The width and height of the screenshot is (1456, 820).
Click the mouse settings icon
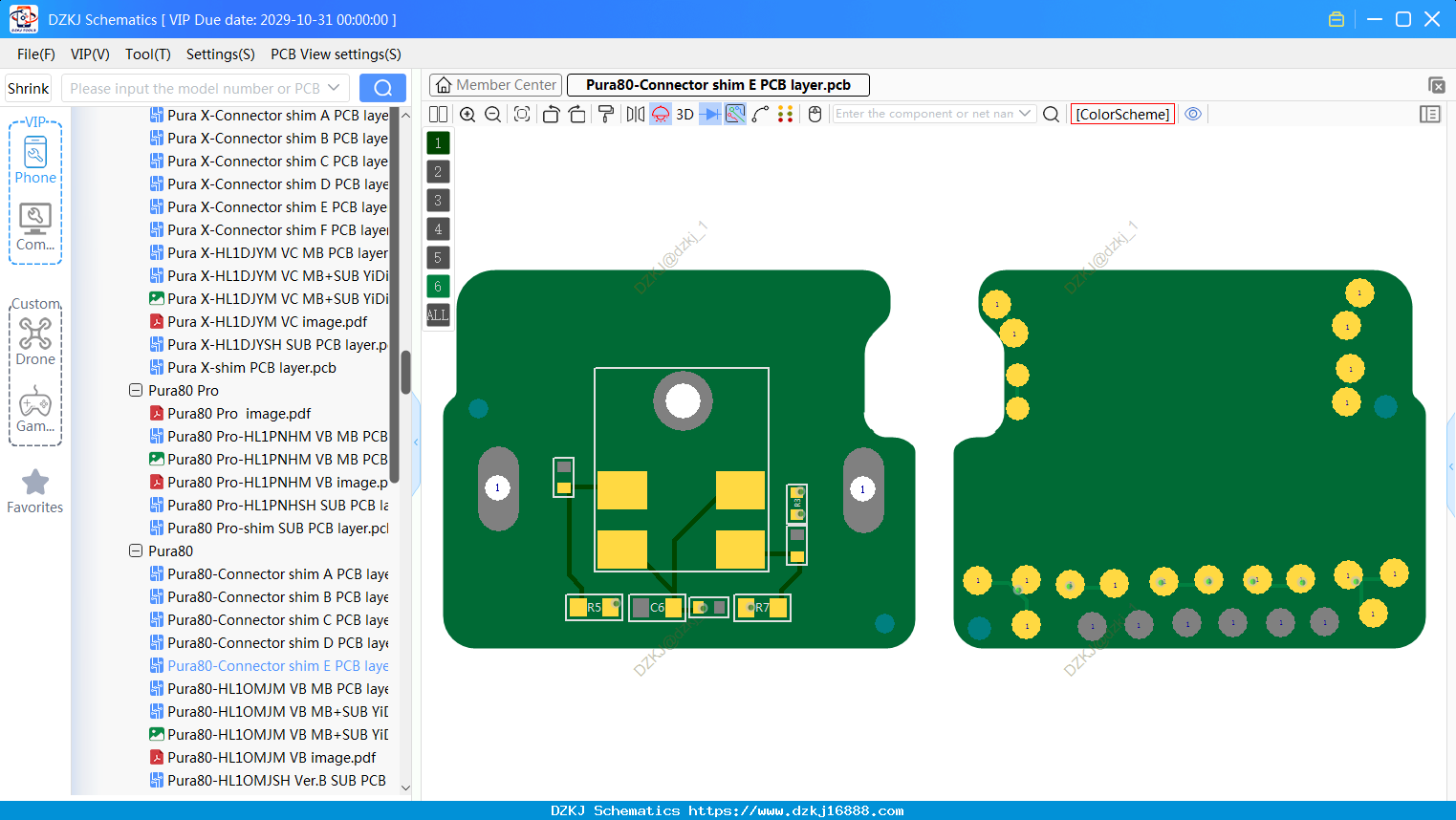point(815,114)
